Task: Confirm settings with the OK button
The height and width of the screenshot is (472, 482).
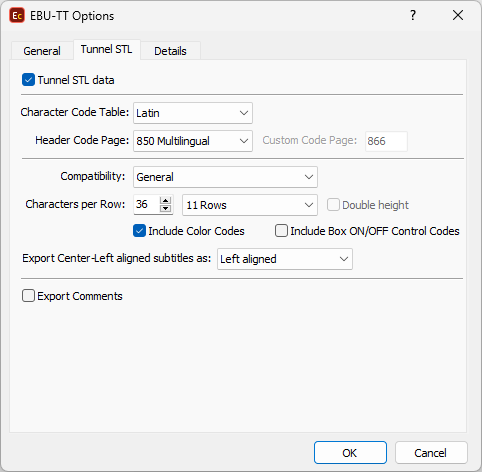Action: 350,453
